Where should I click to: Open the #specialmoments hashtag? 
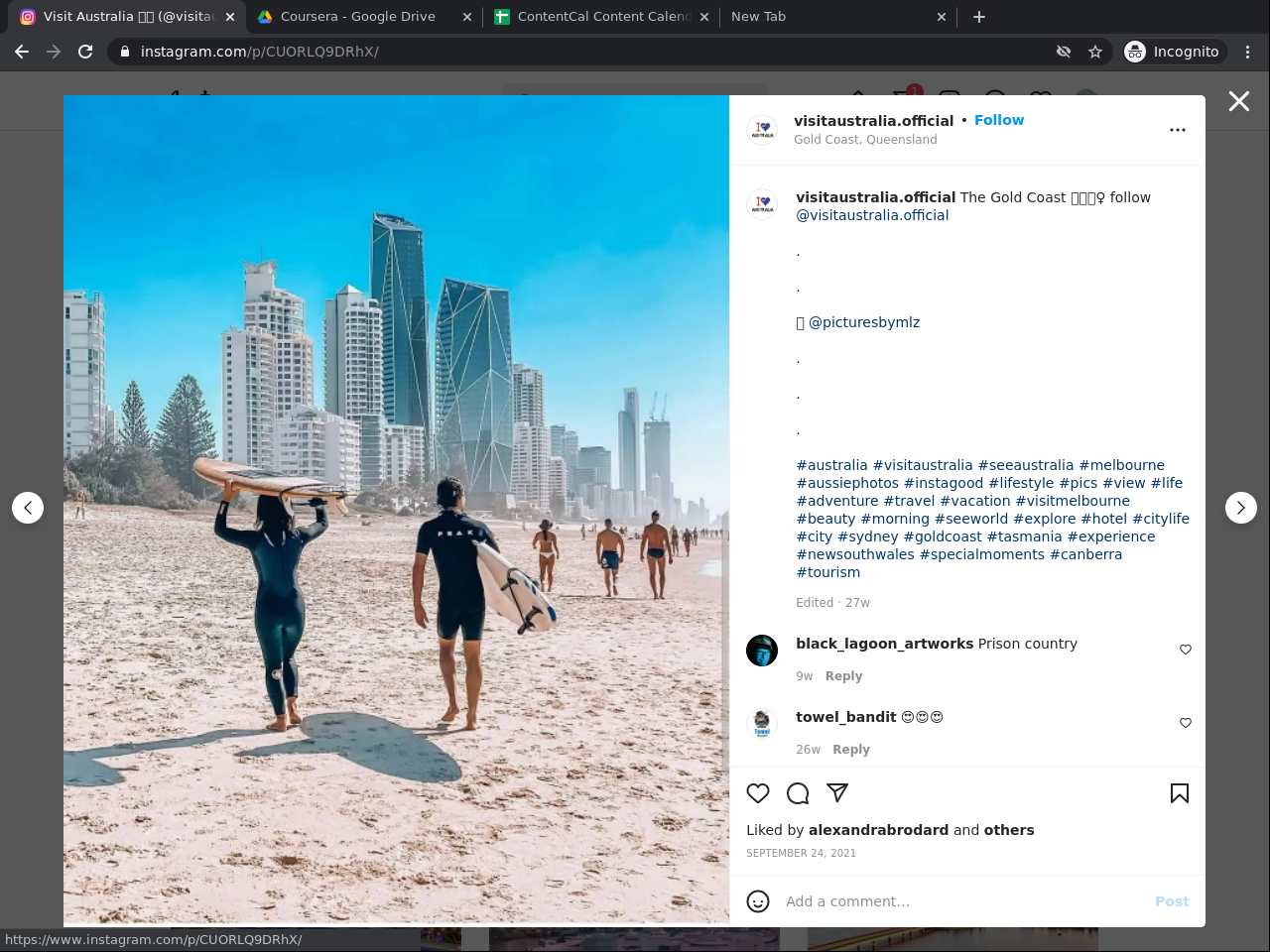(982, 554)
